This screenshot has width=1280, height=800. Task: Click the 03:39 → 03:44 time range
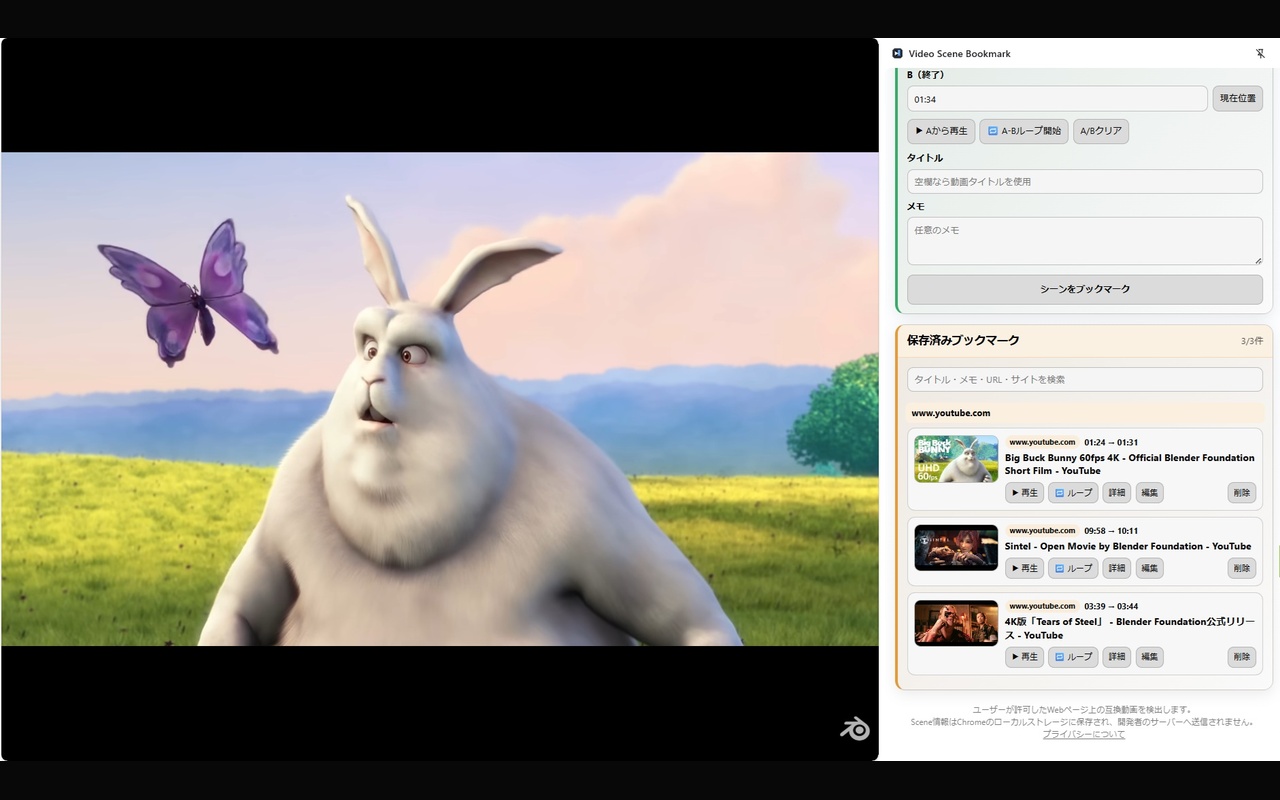click(1111, 606)
